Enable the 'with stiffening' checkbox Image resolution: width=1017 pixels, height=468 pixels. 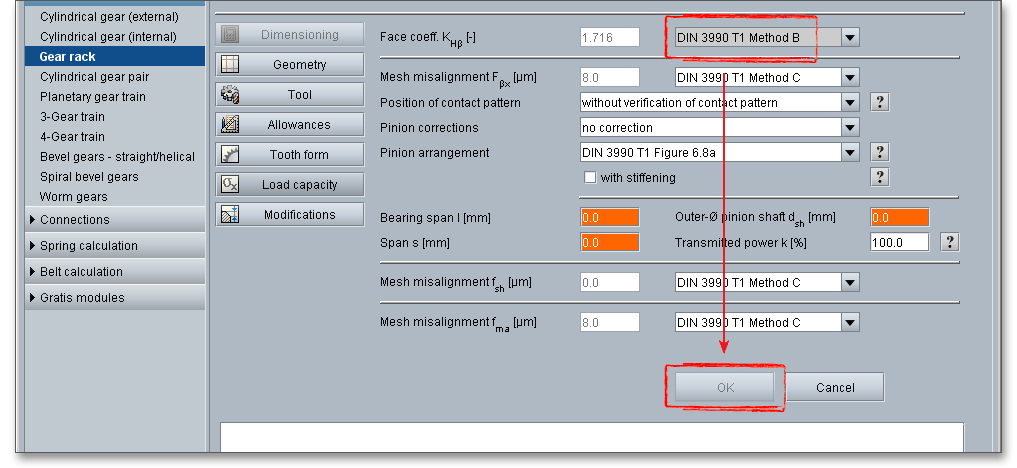pyautogui.click(x=590, y=178)
